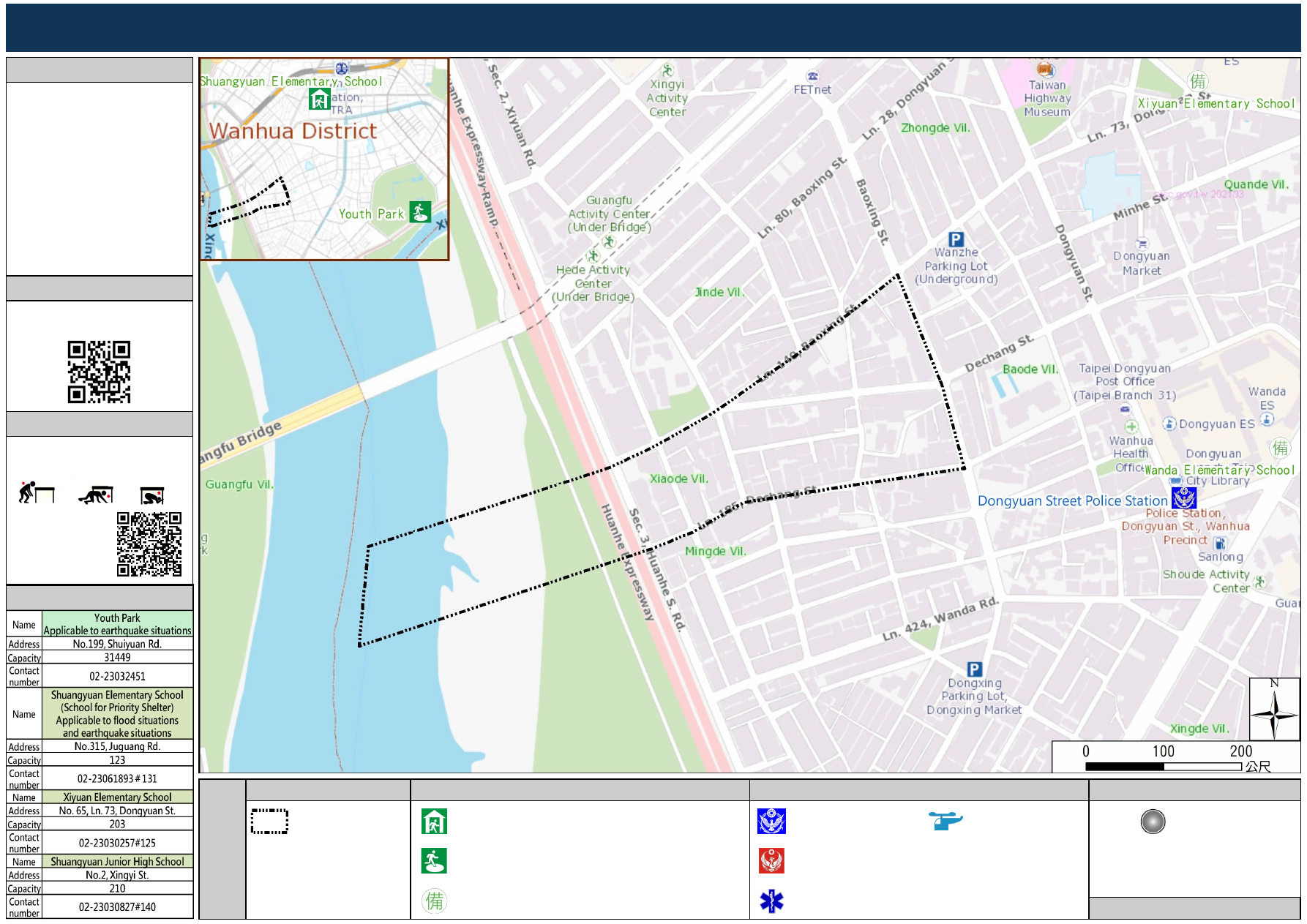1307x924 pixels.
Task: Click the Shuangyuan Elementary School shelter icon in inset map
Action: [x=320, y=99]
